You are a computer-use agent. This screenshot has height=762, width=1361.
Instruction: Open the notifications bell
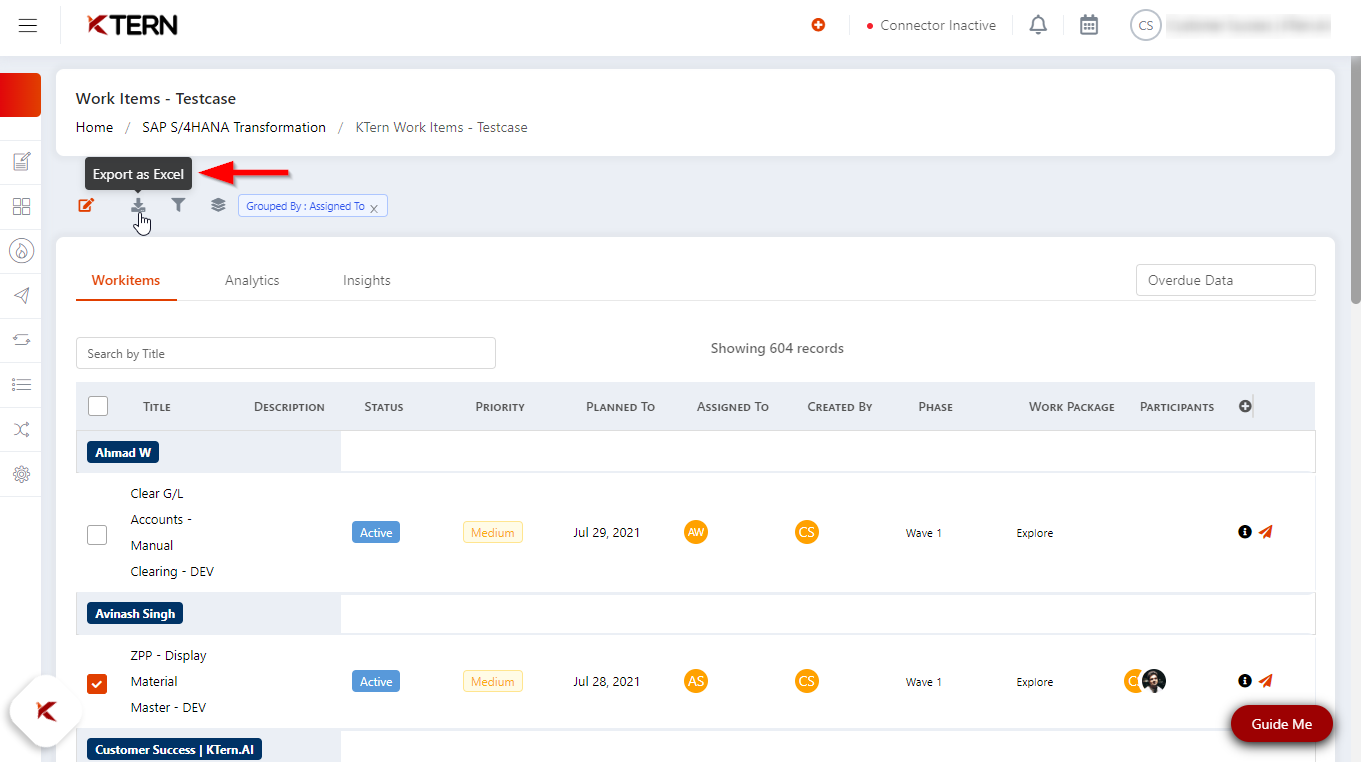[1038, 25]
